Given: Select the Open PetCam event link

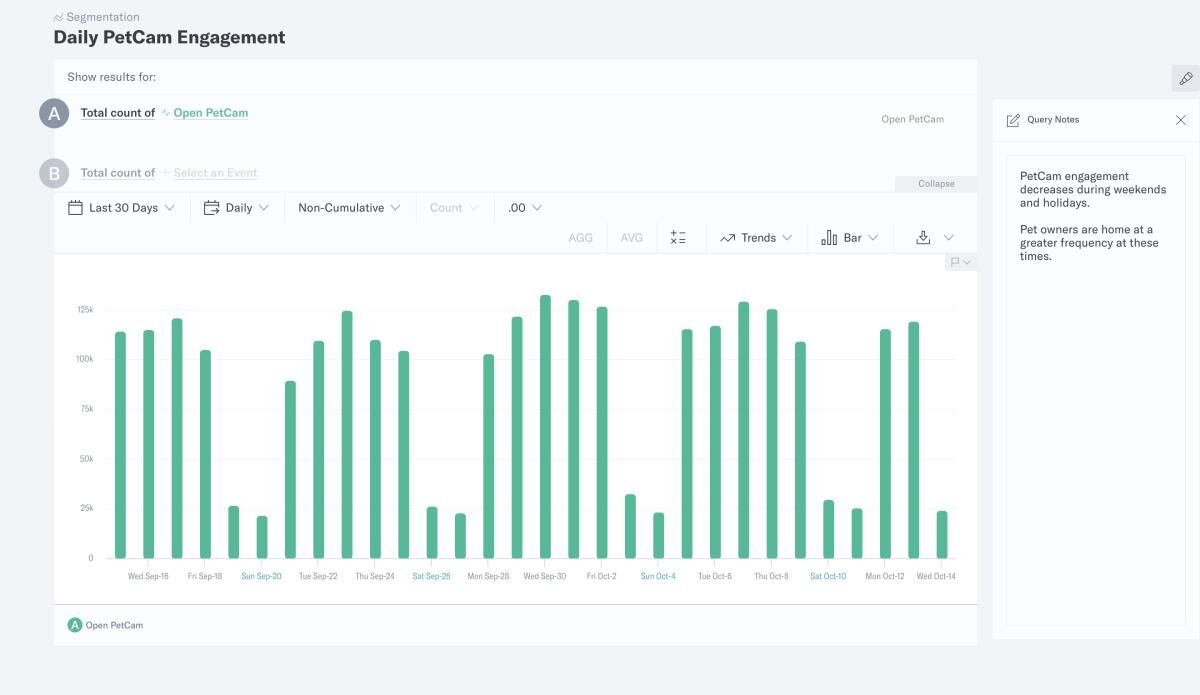Looking at the screenshot, I should (x=210, y=113).
